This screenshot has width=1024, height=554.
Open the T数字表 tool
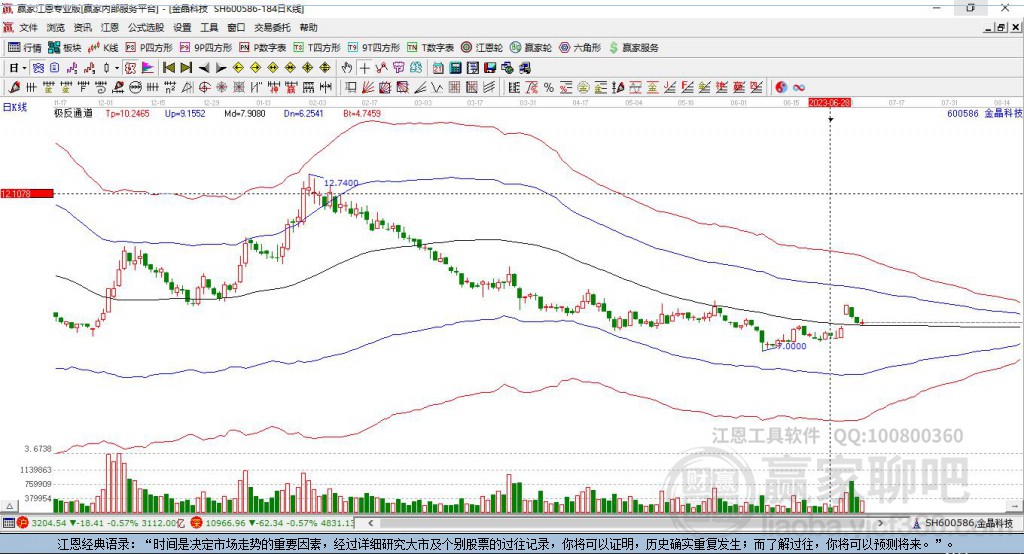point(430,48)
